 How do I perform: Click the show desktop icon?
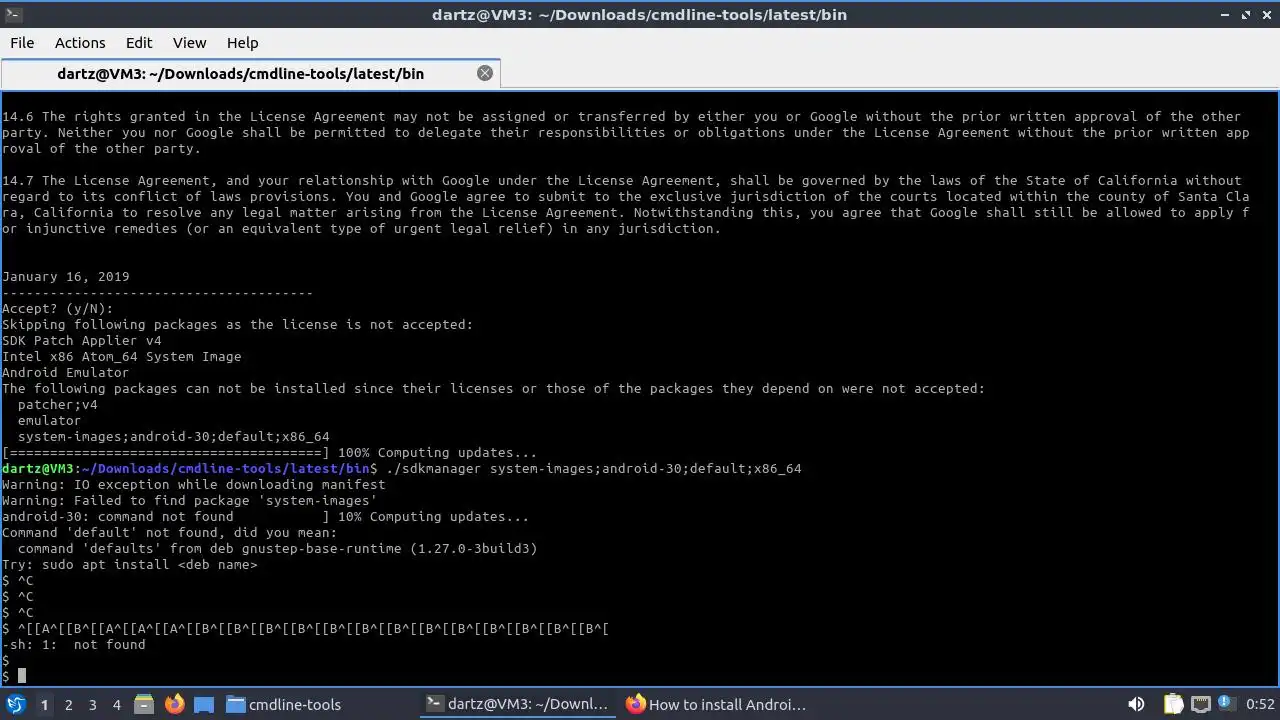(204, 704)
